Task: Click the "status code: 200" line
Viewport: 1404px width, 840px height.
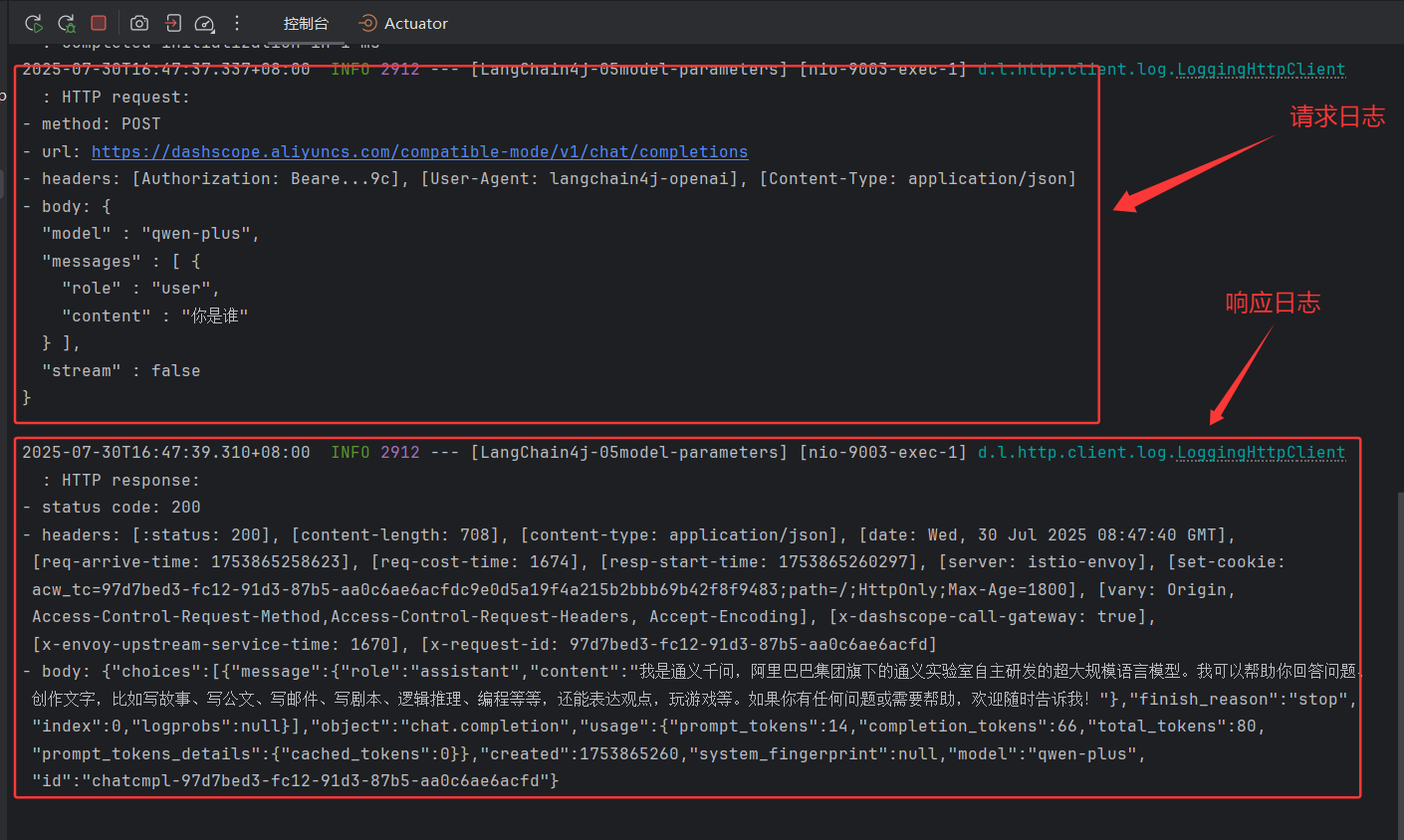Action: [119, 507]
